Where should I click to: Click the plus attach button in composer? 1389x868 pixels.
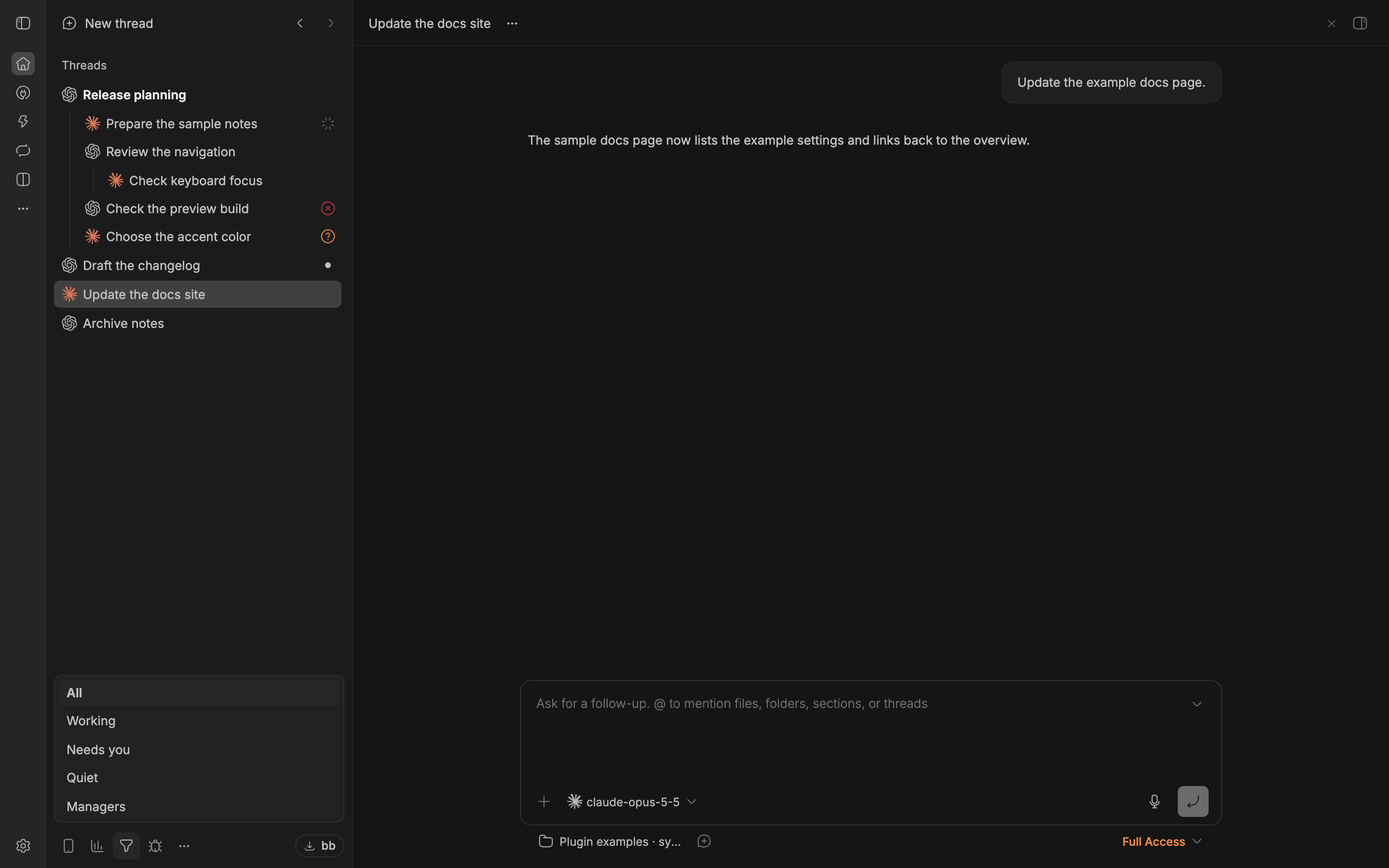pyautogui.click(x=544, y=801)
